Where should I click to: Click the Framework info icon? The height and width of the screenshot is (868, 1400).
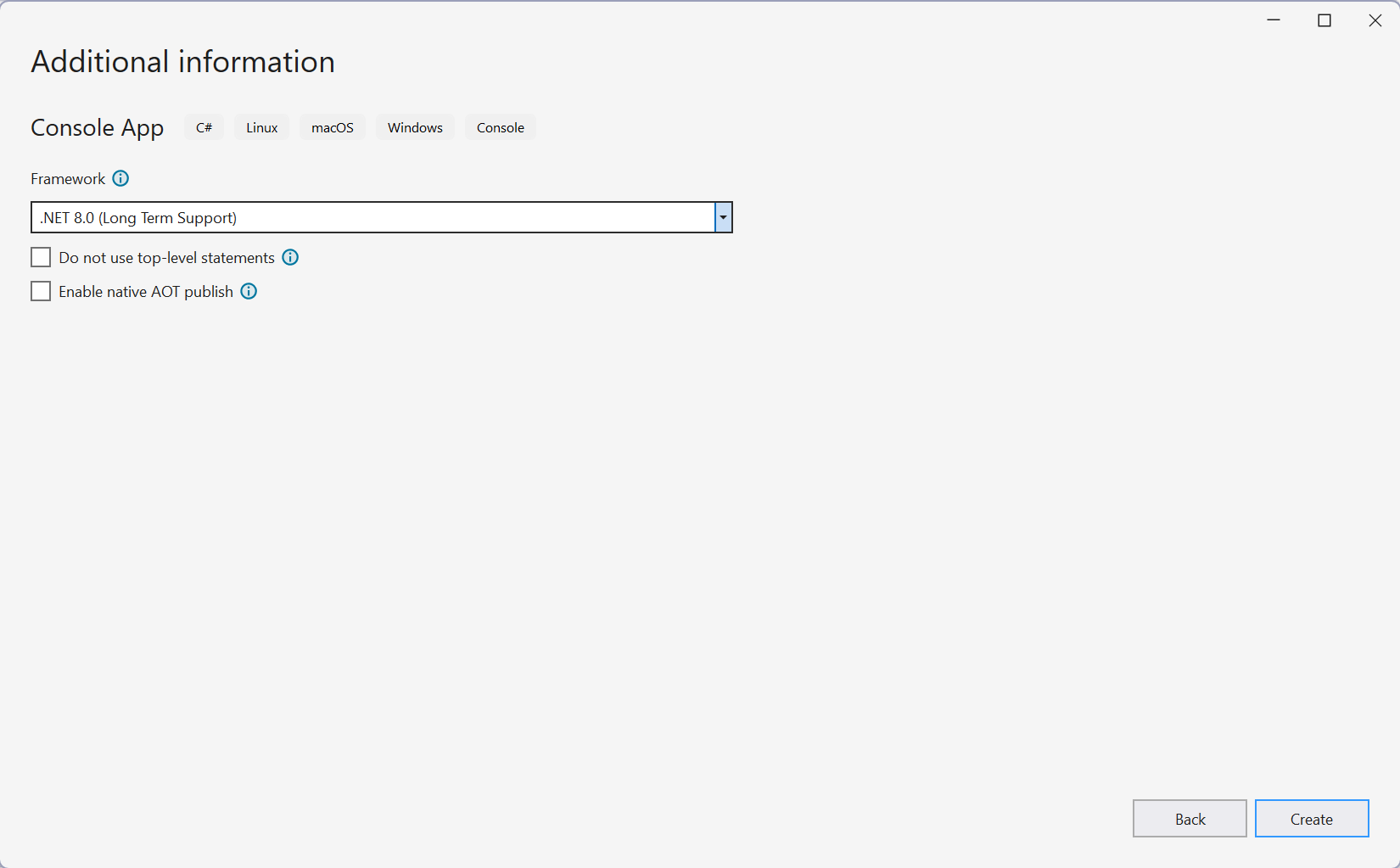(x=120, y=178)
